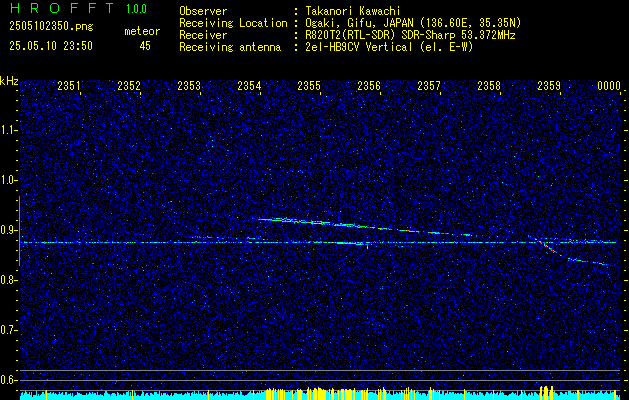Select version number 1.0.0

(136, 9)
